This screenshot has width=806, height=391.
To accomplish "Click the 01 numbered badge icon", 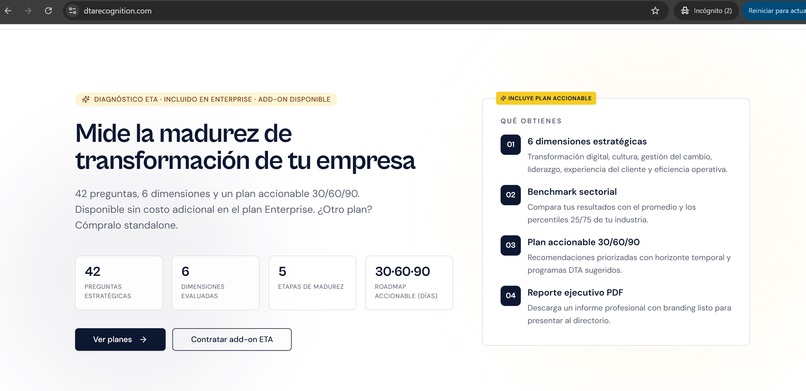I will (x=510, y=144).
